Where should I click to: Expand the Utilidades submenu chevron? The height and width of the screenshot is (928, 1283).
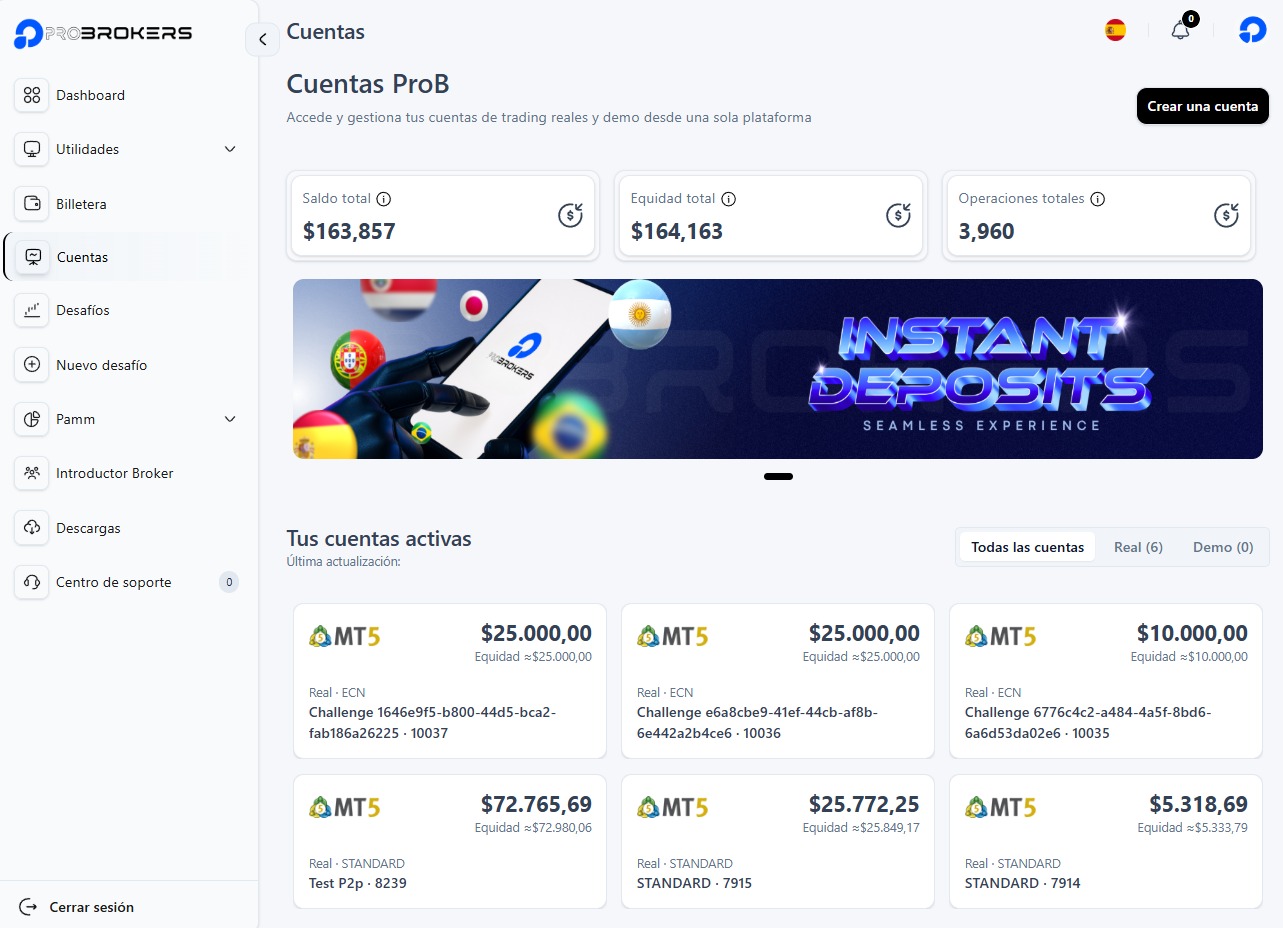230,149
